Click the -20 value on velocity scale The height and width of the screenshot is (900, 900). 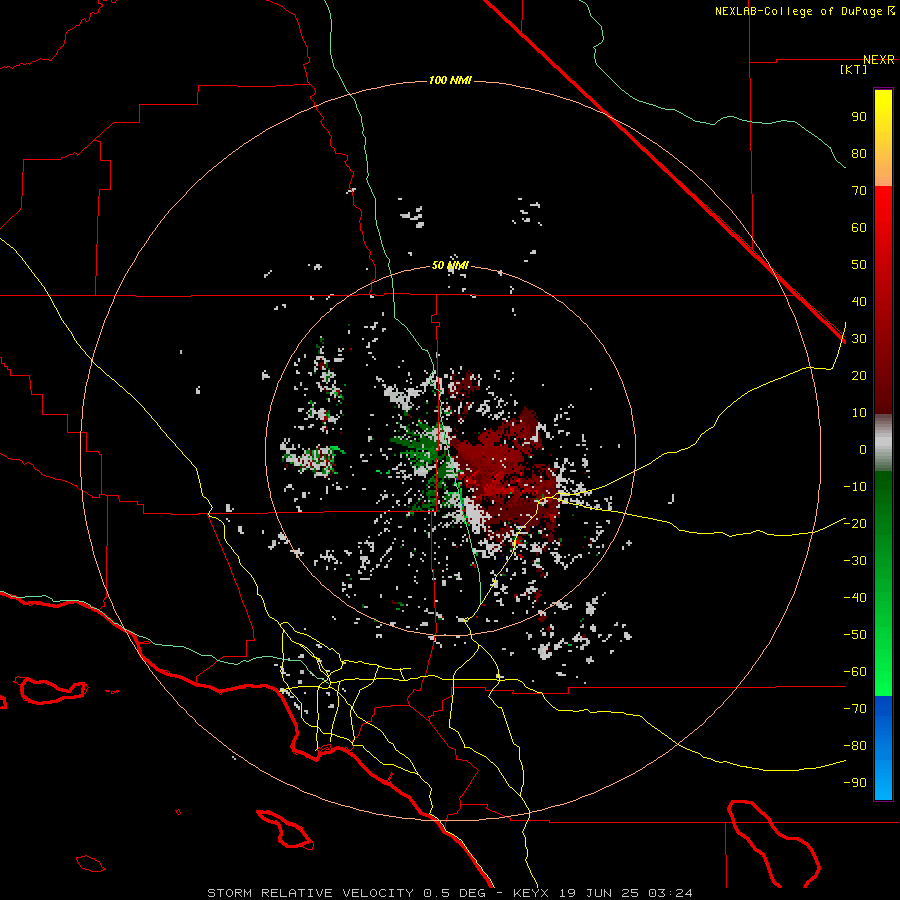tap(855, 523)
